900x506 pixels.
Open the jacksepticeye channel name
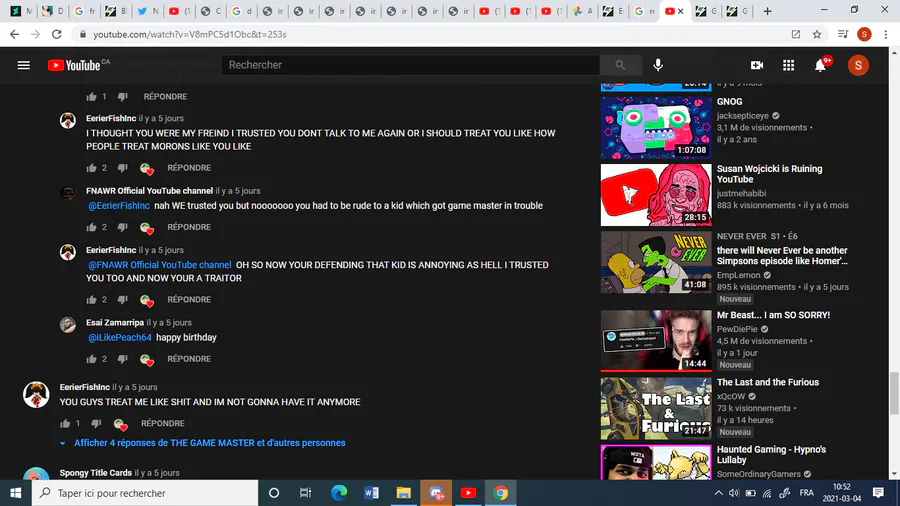pos(742,116)
